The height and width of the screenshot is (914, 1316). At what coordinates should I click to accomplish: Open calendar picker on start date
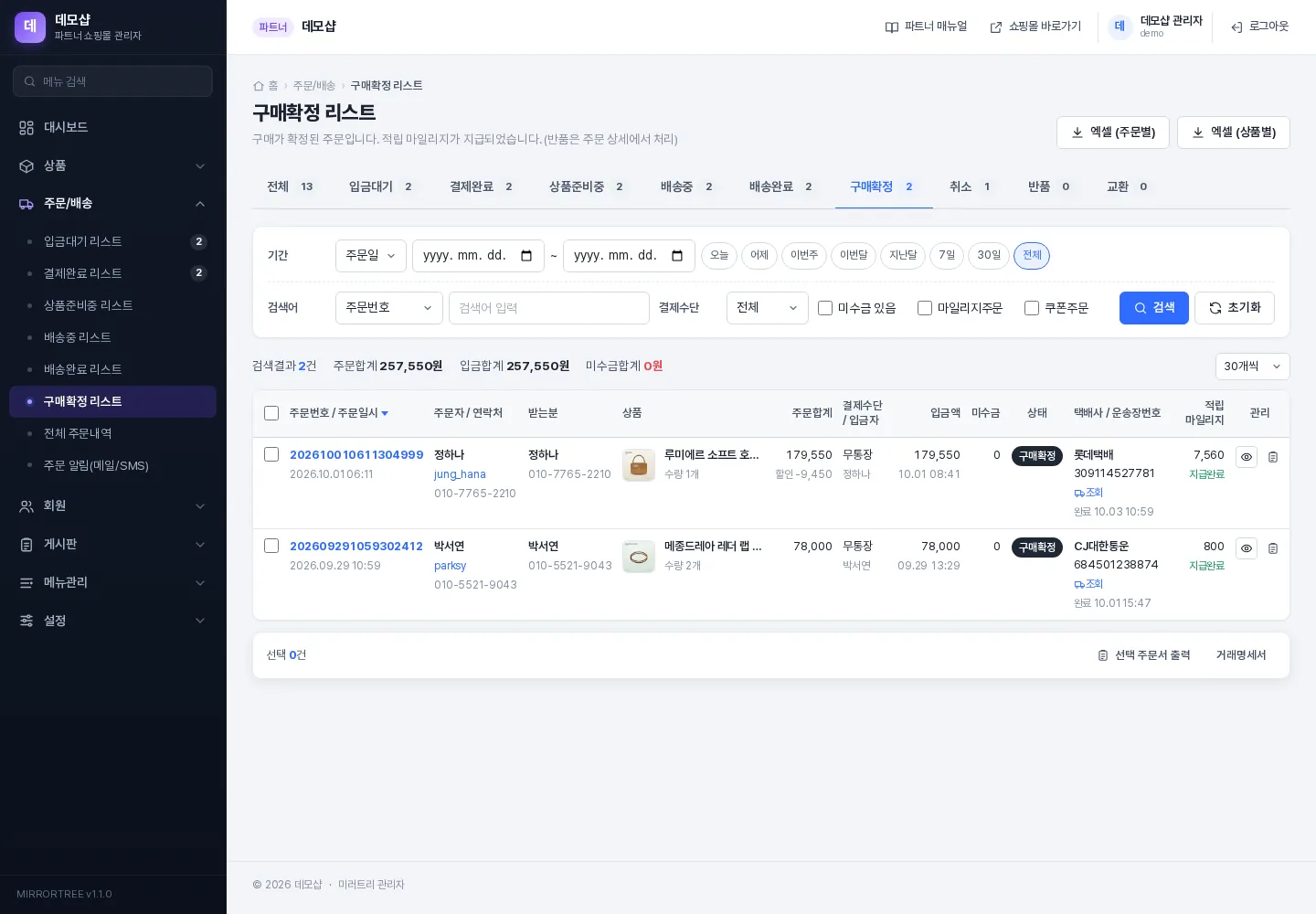pos(526,256)
